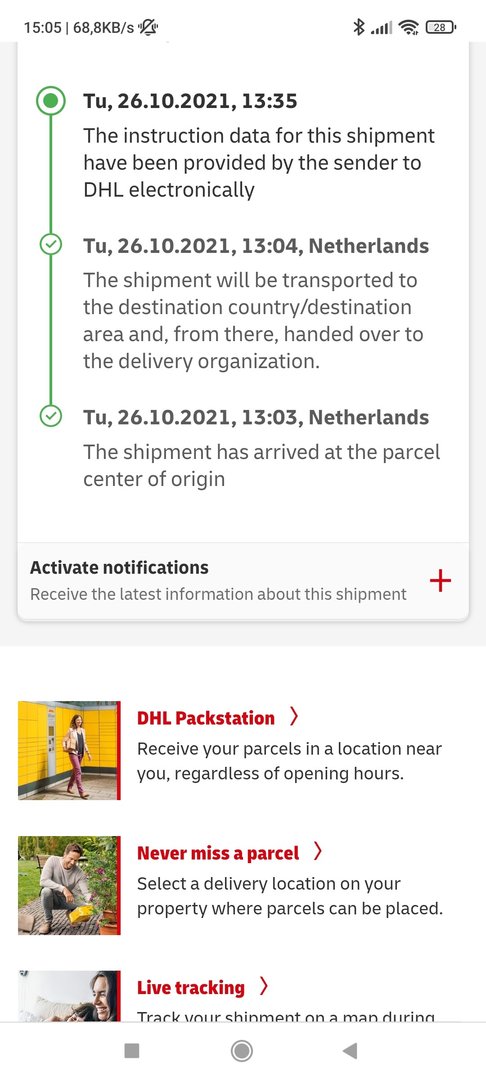486x1080 pixels.
Task: Open the Live tracking chevron arrow
Action: tap(264, 987)
